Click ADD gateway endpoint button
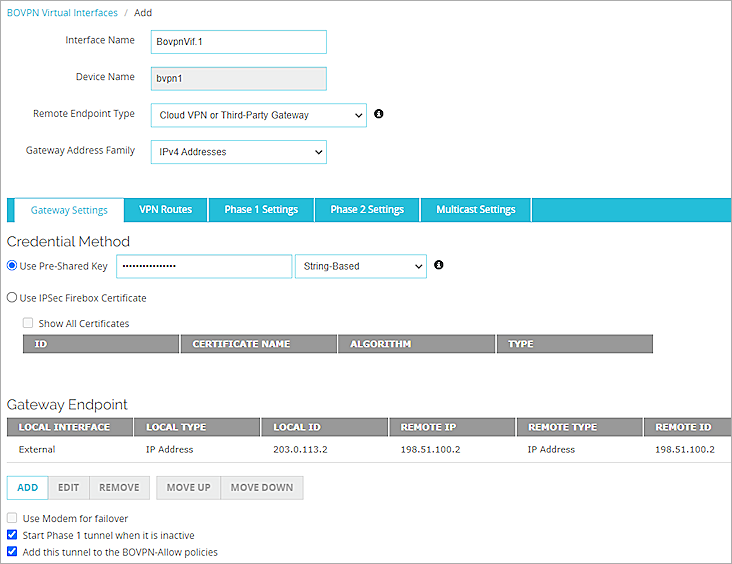The image size is (732, 564). pos(28,488)
